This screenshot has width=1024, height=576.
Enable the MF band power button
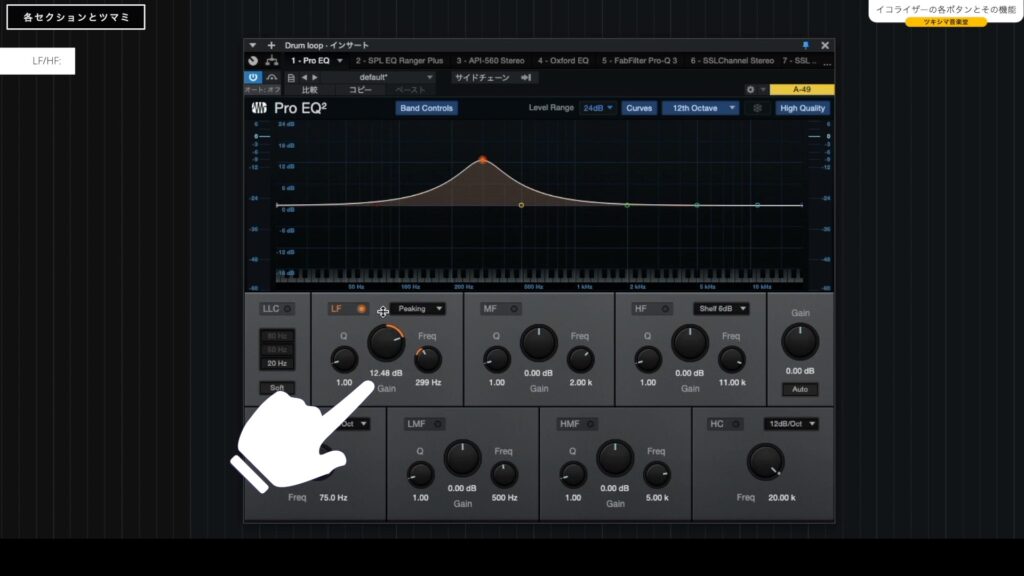(x=514, y=309)
